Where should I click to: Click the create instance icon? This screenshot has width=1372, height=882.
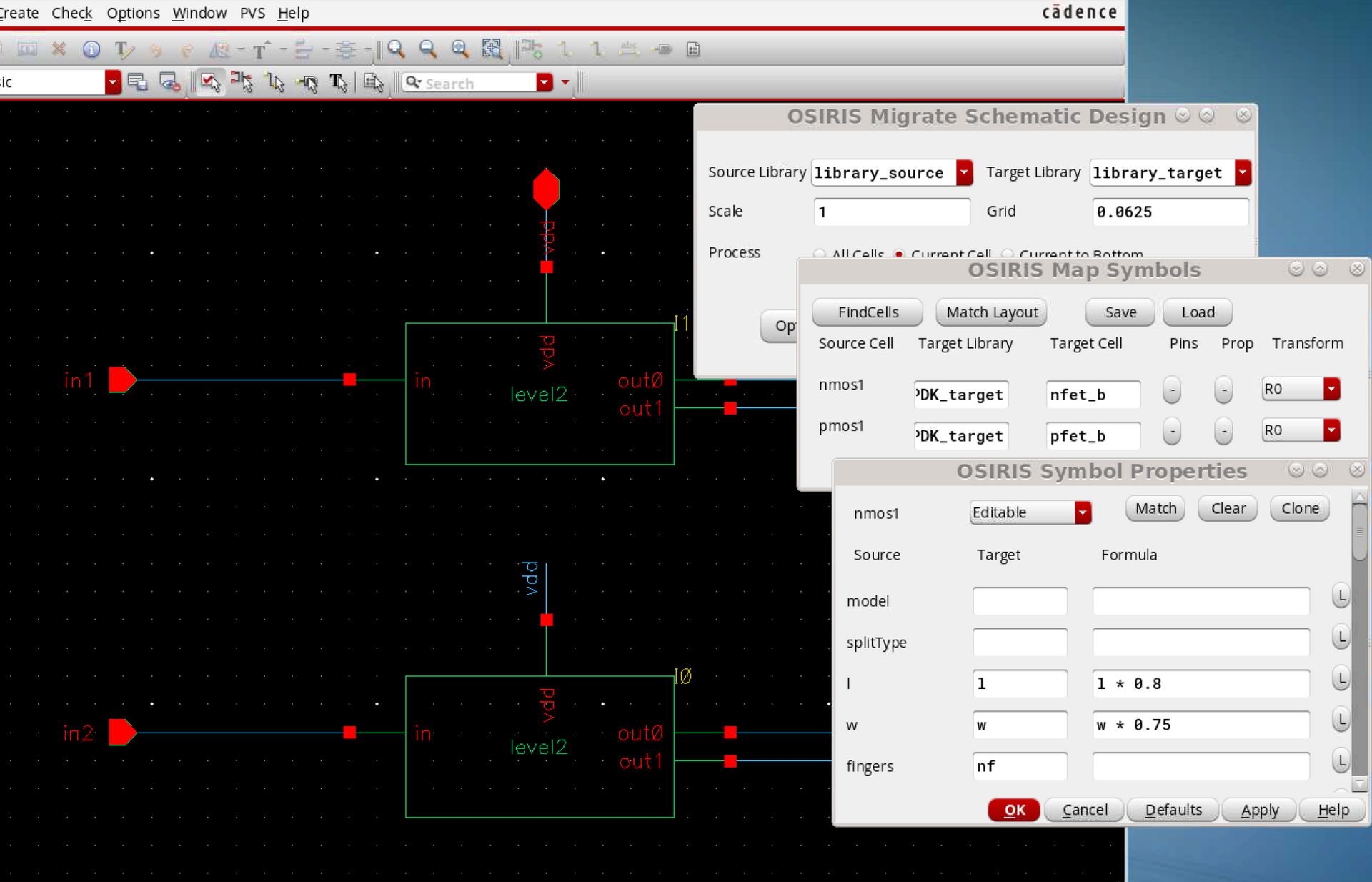coord(532,49)
